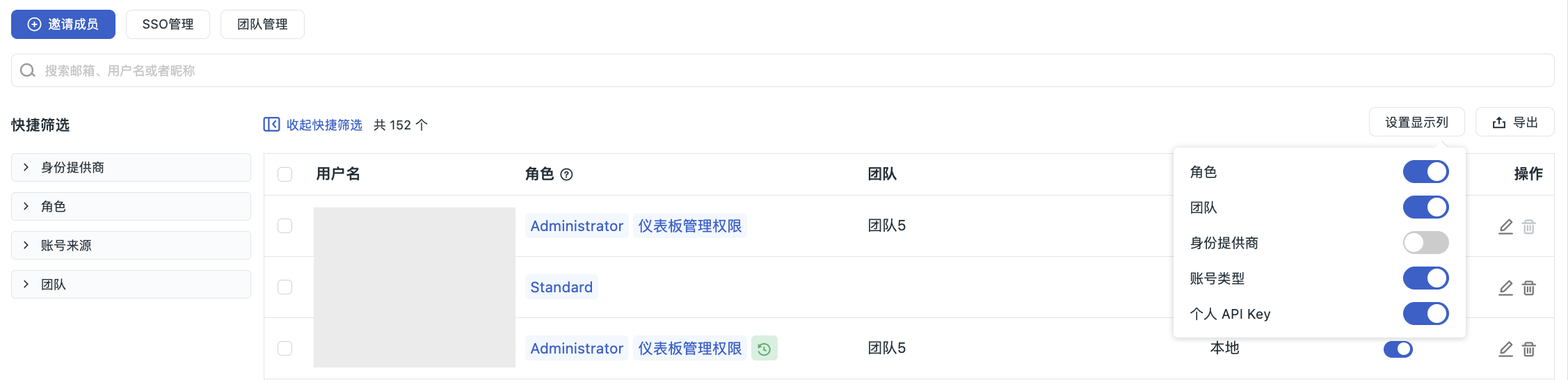1568x380 pixels.
Task: Click the edit pencil icon in first row
Action: (1505, 226)
